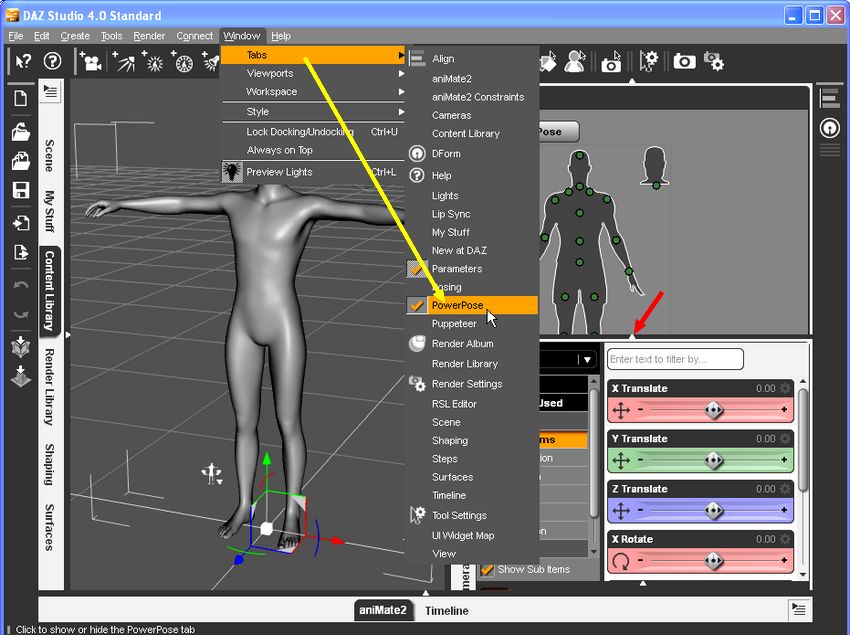Select Puppeteer in the Tabs submenu
This screenshot has width=850, height=635.
click(x=472, y=324)
